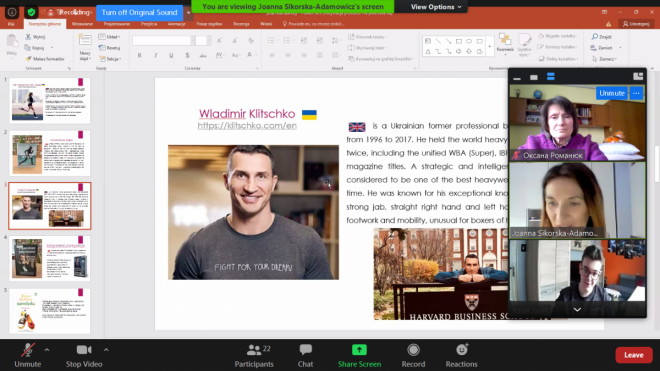The width and height of the screenshot is (660, 371).
Task: Open the font name combo box
Action: [x=164, y=40]
